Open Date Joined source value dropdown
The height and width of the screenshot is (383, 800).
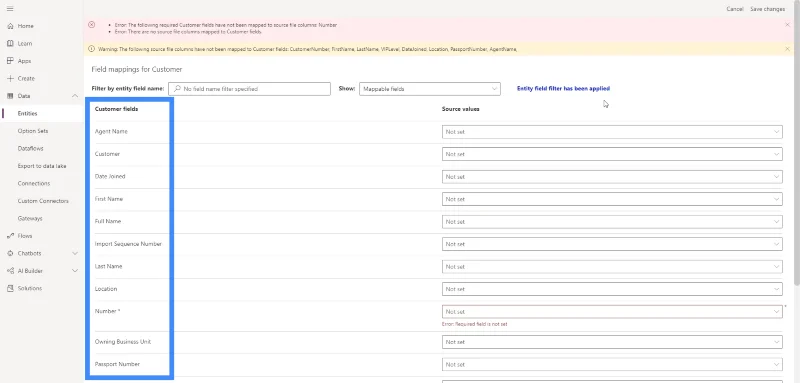tap(612, 176)
